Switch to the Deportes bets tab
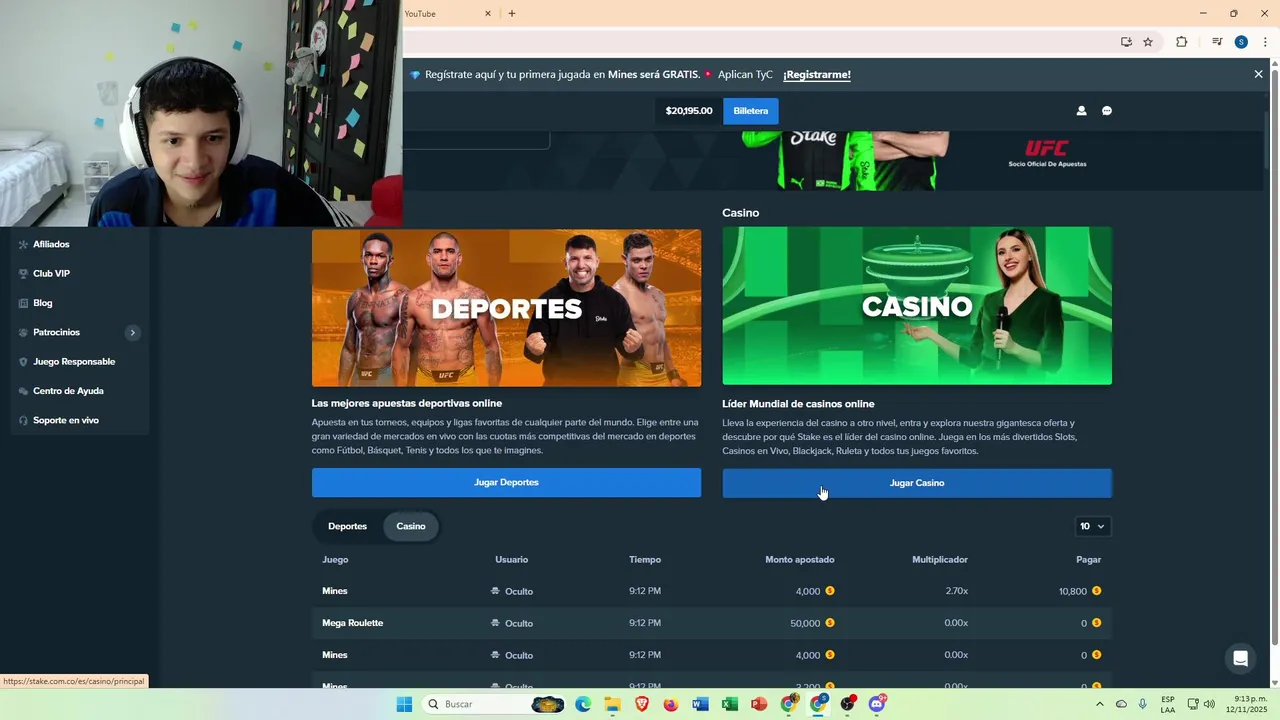 tap(347, 526)
